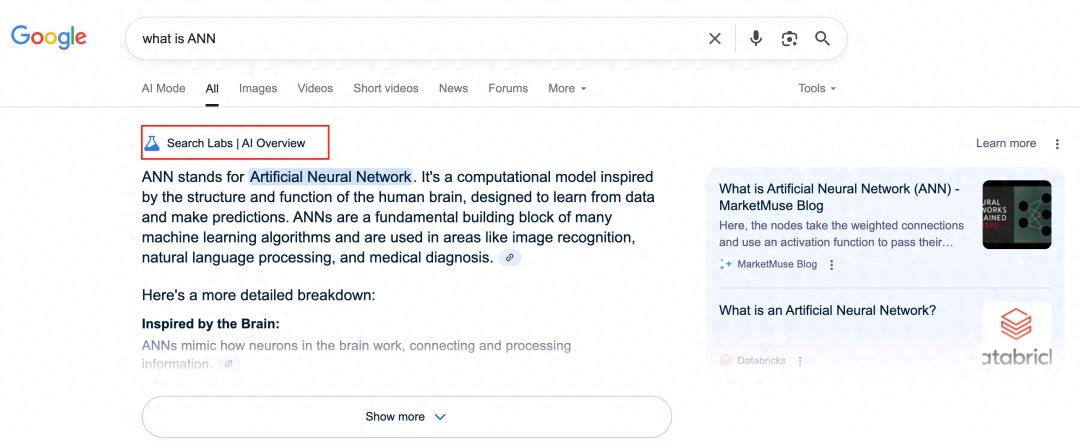This screenshot has height=447, width=1080.
Task: Expand AI Overview with Show more
Action: (406, 417)
